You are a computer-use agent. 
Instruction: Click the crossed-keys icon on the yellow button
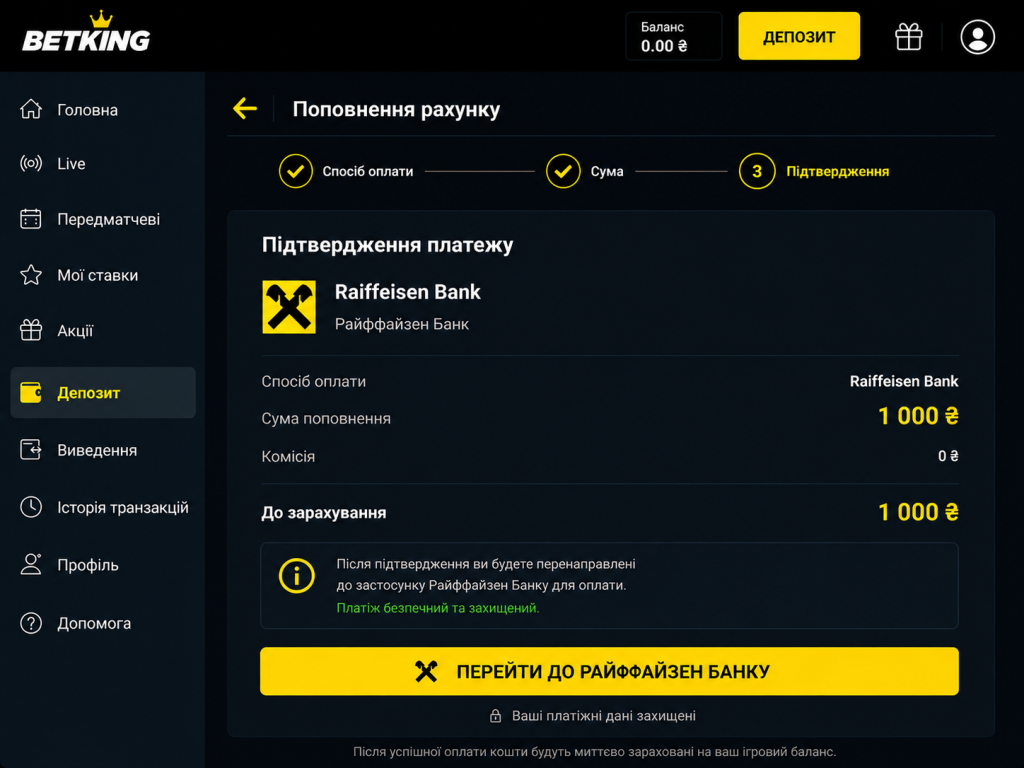[x=426, y=671]
